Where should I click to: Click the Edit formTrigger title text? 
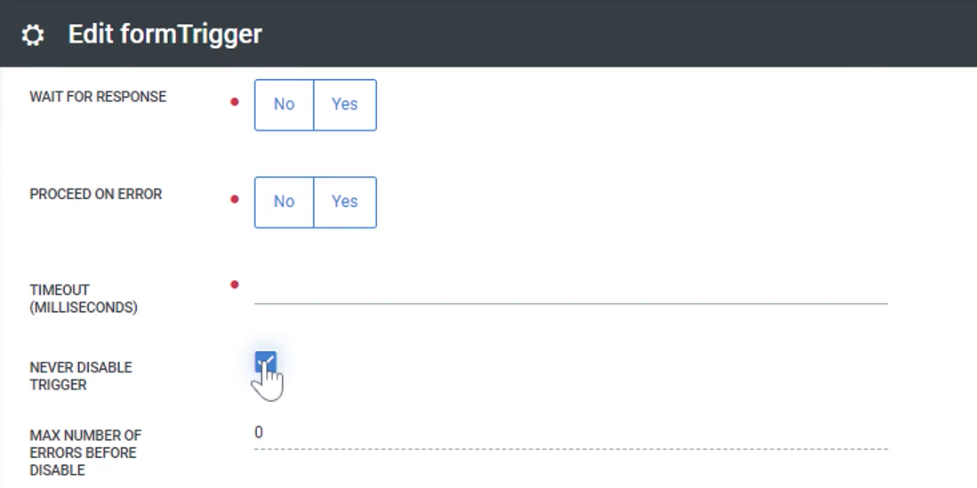pyautogui.click(x=165, y=34)
